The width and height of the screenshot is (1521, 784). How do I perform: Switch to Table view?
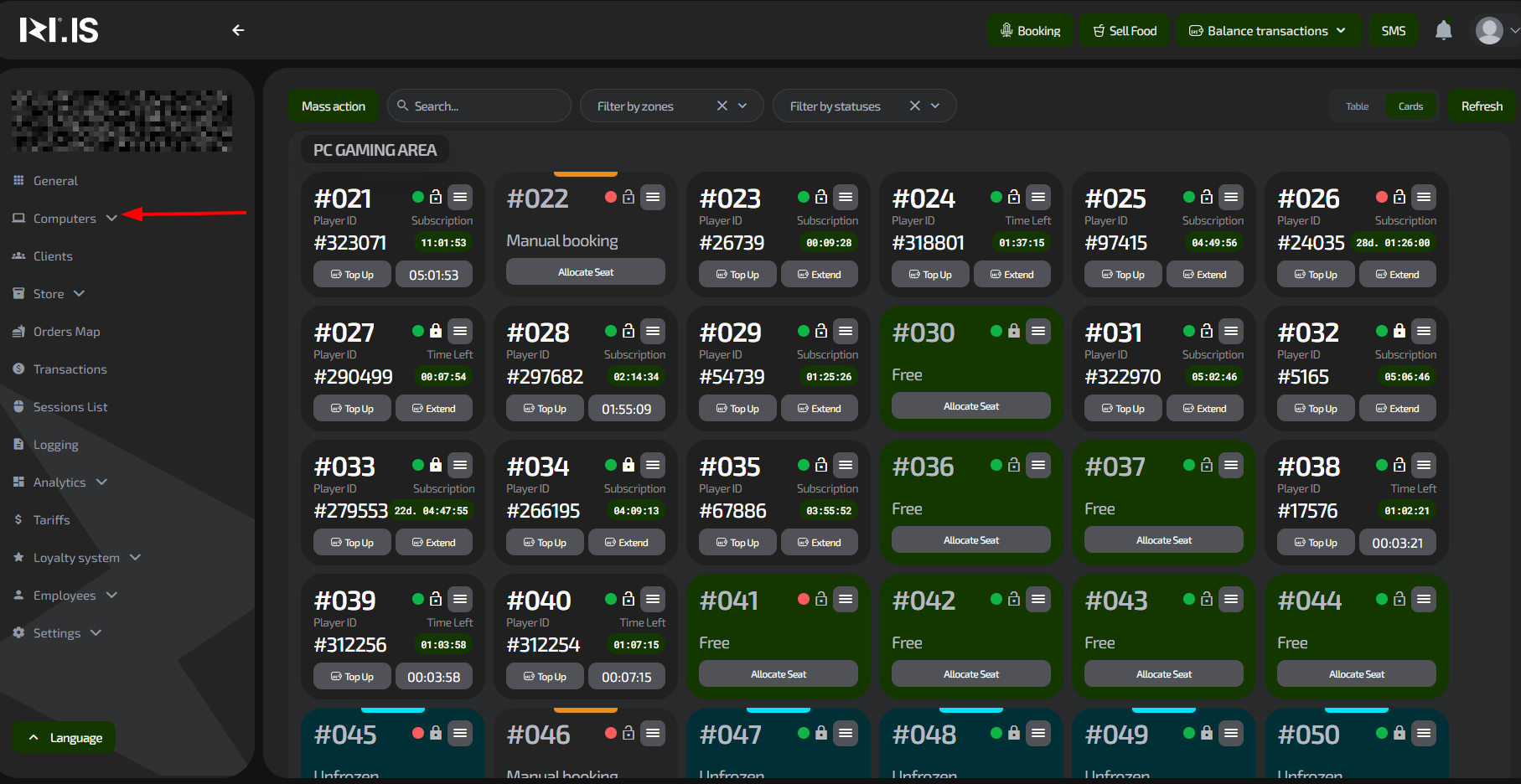(1357, 106)
